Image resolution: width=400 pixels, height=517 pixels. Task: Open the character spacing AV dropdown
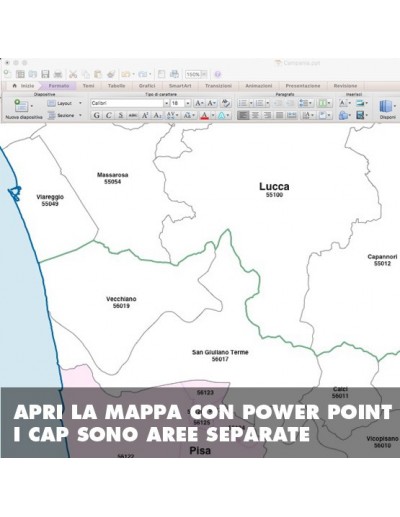(x=173, y=115)
